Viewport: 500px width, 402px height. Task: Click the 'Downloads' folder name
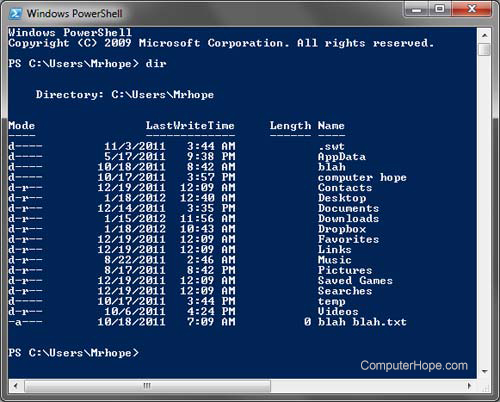point(348,219)
